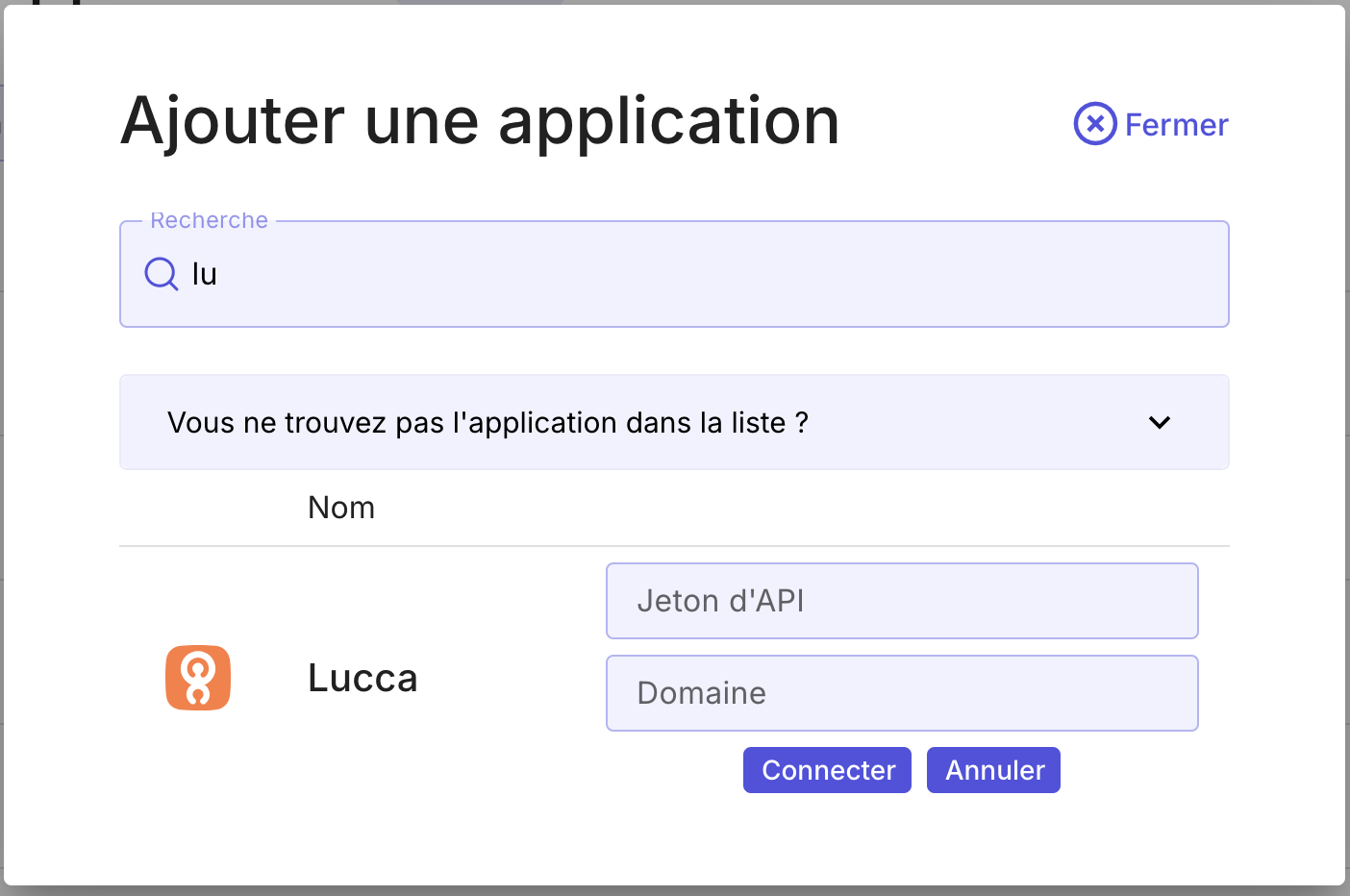Connect Lucca with the Connecter button
Image resolution: width=1350 pixels, height=896 pixels.
click(x=827, y=770)
